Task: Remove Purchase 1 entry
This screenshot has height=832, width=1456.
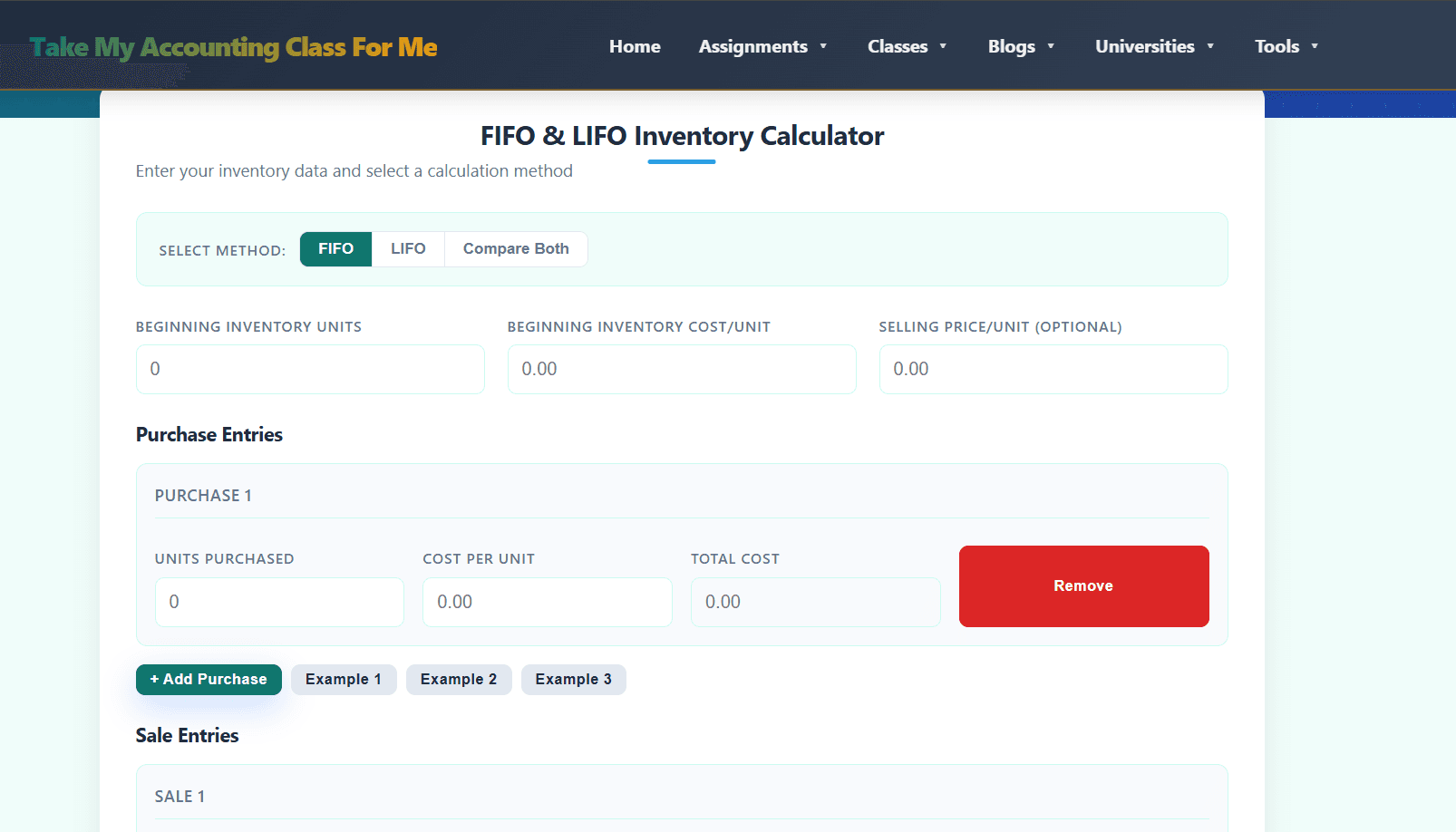Action: click(x=1083, y=585)
